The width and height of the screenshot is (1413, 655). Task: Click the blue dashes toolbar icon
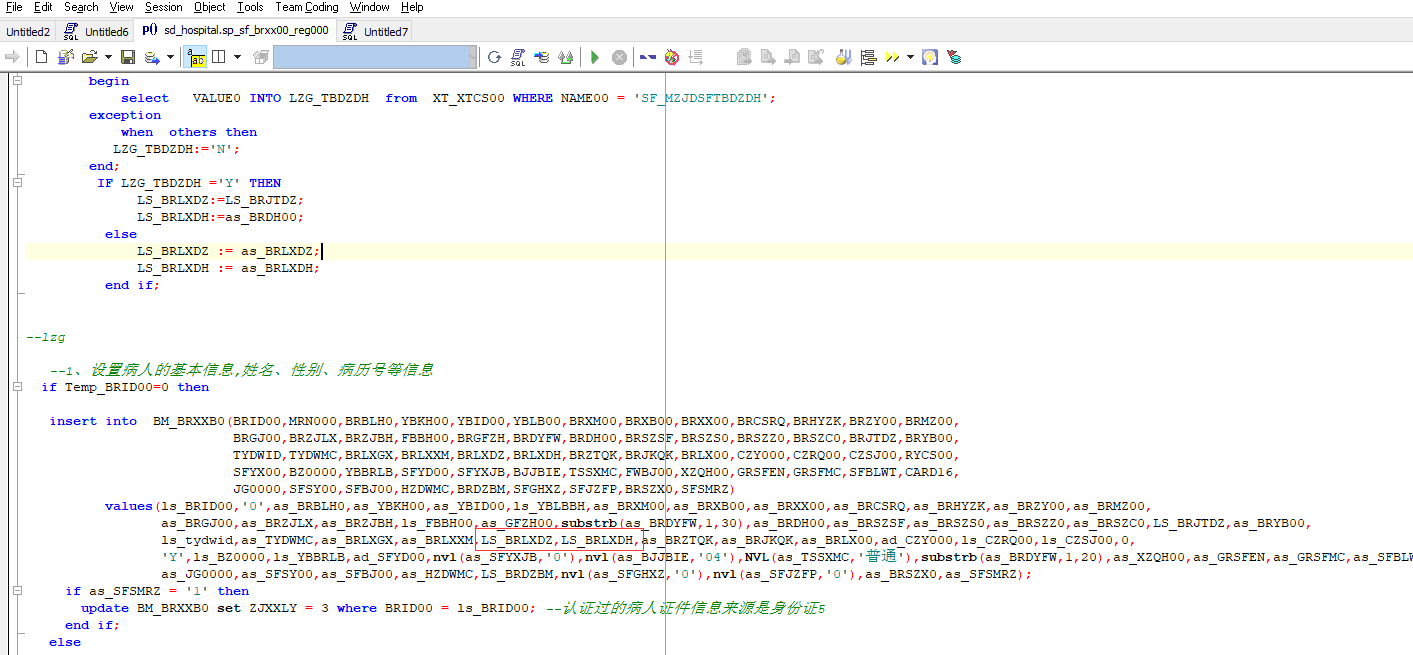pyautogui.click(x=648, y=57)
